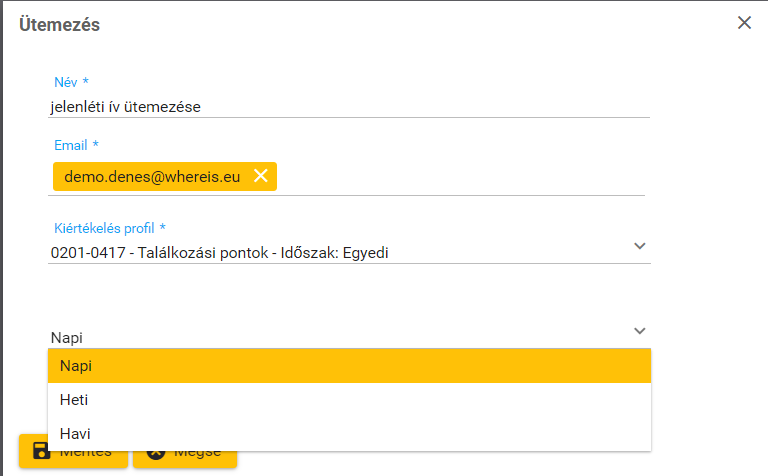This screenshot has height=476, width=768.
Task: Select the demo.denes@whereis.eu chip text
Action: pos(152,176)
